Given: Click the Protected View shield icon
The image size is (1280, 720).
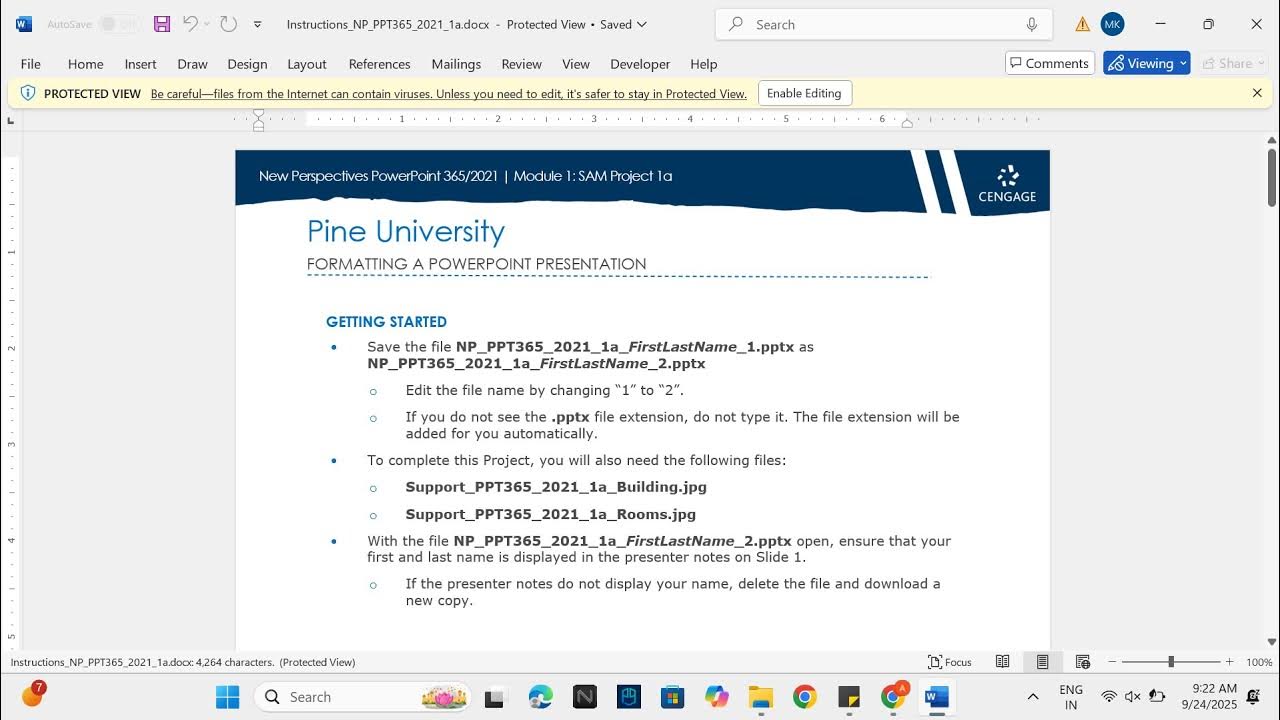Looking at the screenshot, I should pos(28,93).
